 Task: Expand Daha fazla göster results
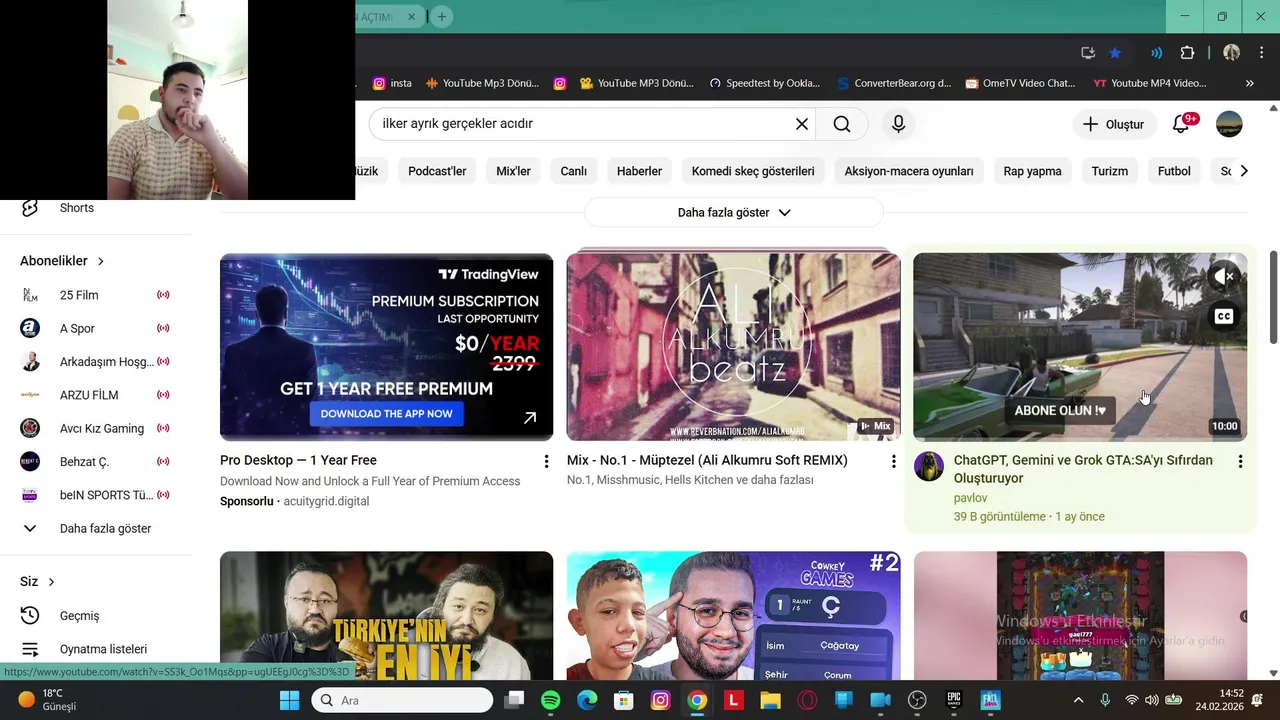pyautogui.click(x=734, y=212)
